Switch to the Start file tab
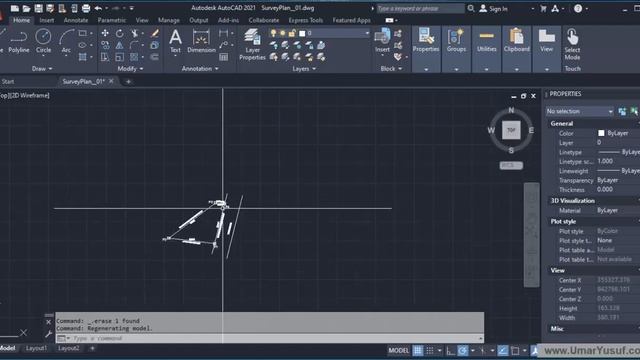The image size is (640, 360). click(x=8, y=82)
